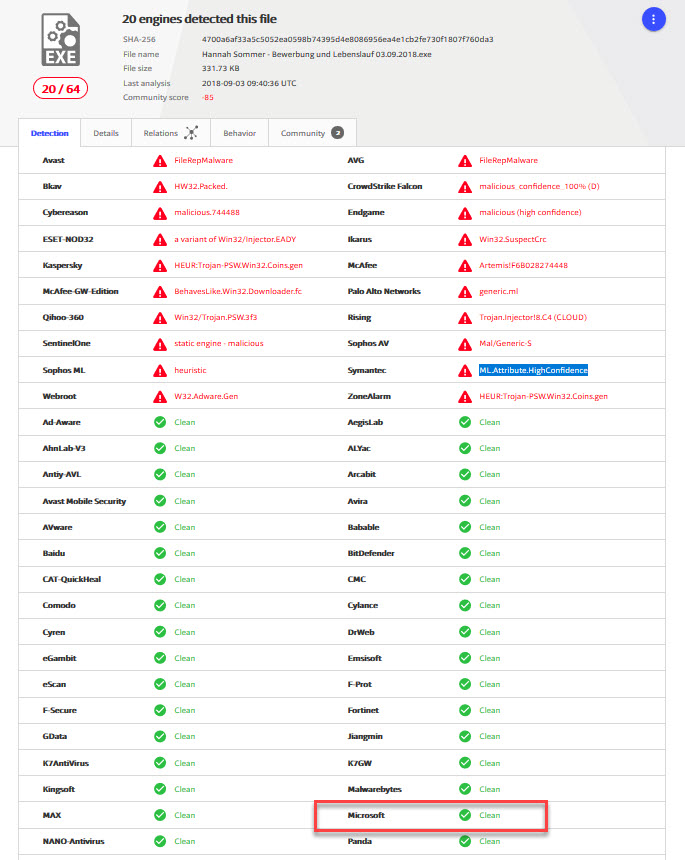Switch to the Detection tab

(x=49, y=133)
